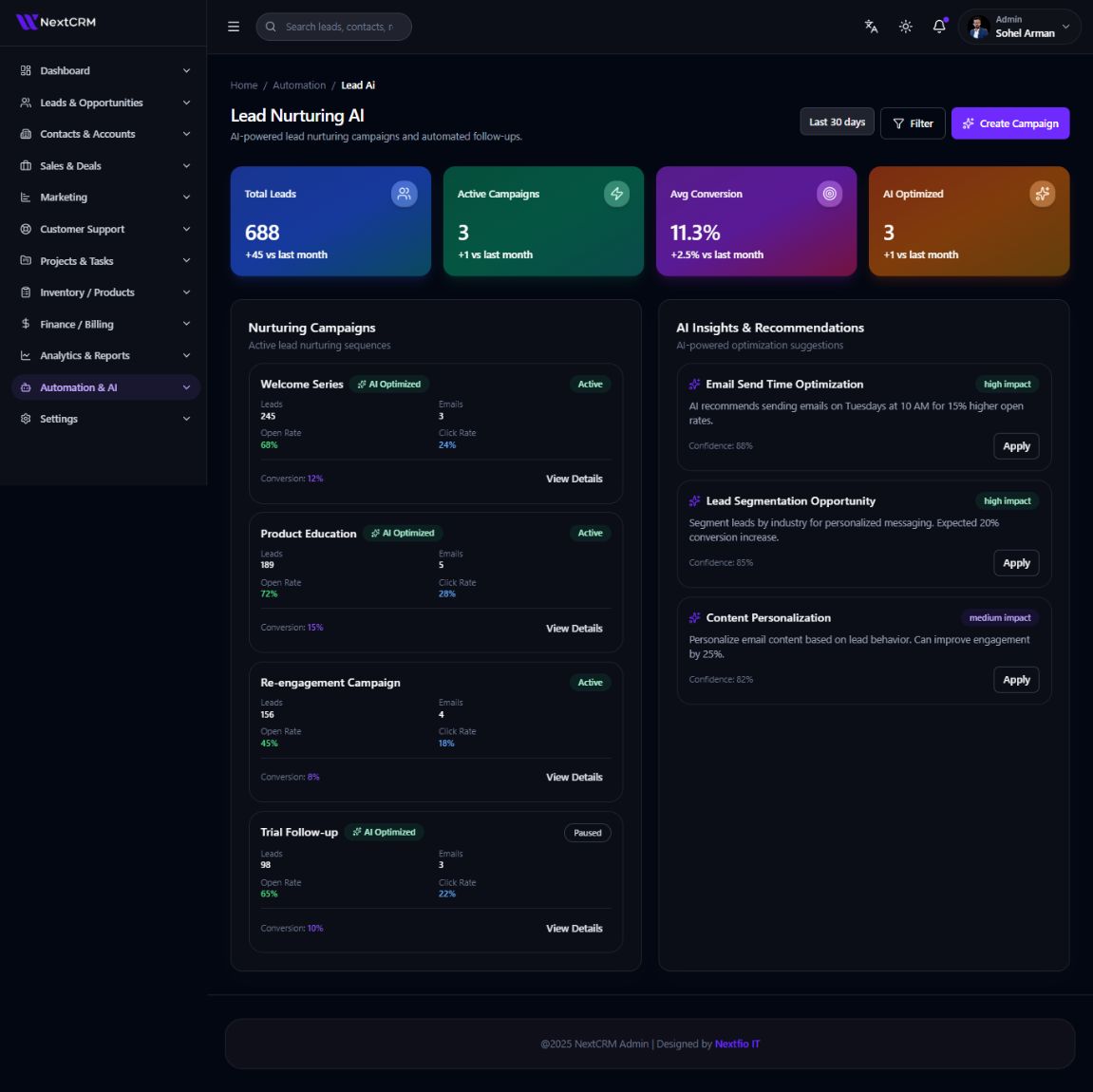1093x1092 pixels.
Task: Open the notifications bell
Action: 939,27
